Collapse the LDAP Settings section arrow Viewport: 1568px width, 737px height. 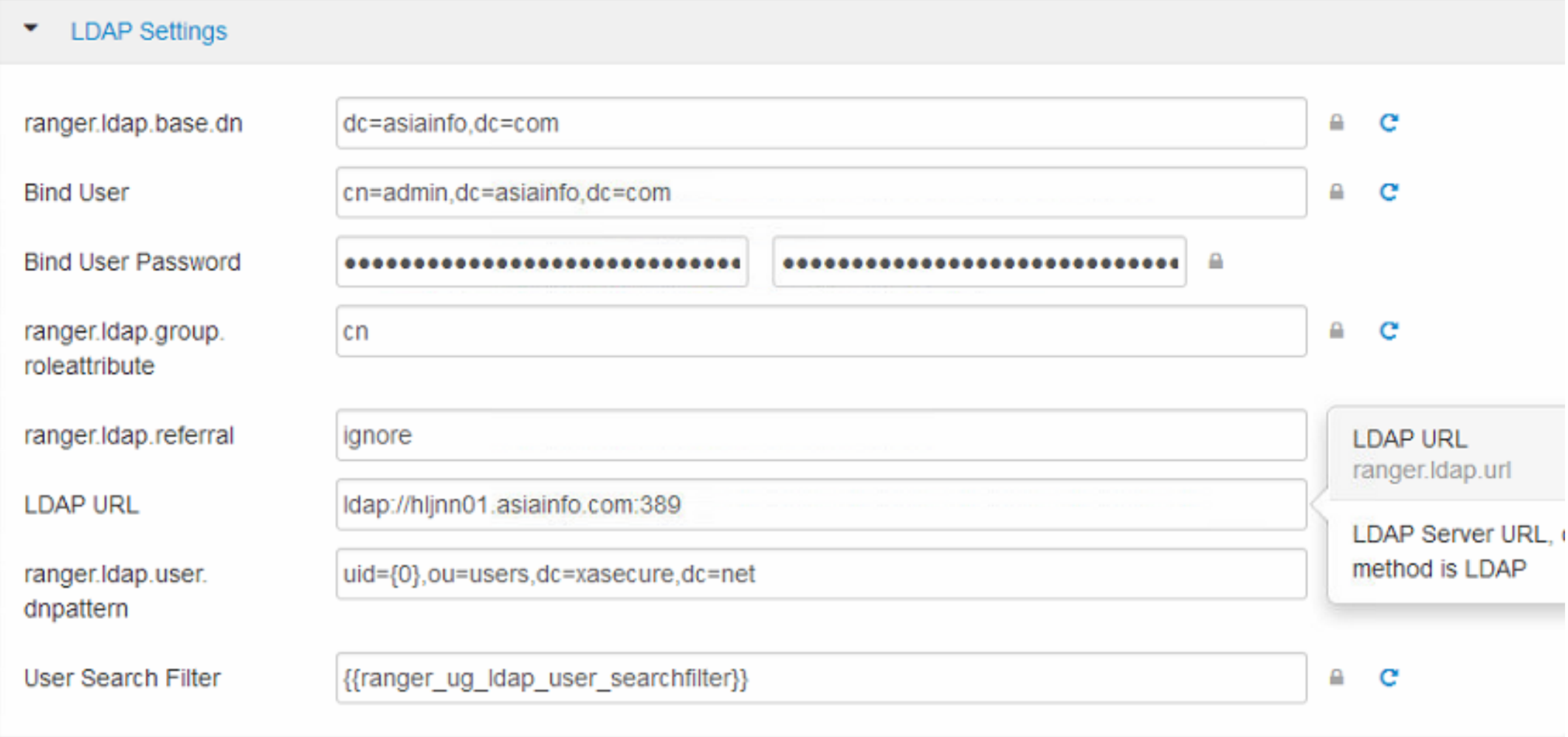[30, 28]
